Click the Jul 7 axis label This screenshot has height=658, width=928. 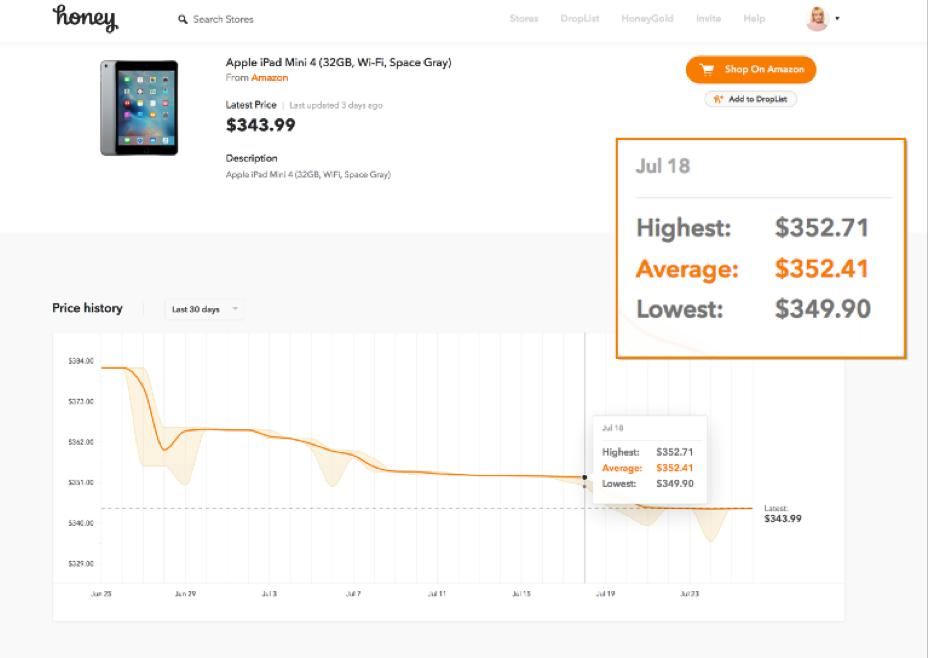pyautogui.click(x=353, y=594)
